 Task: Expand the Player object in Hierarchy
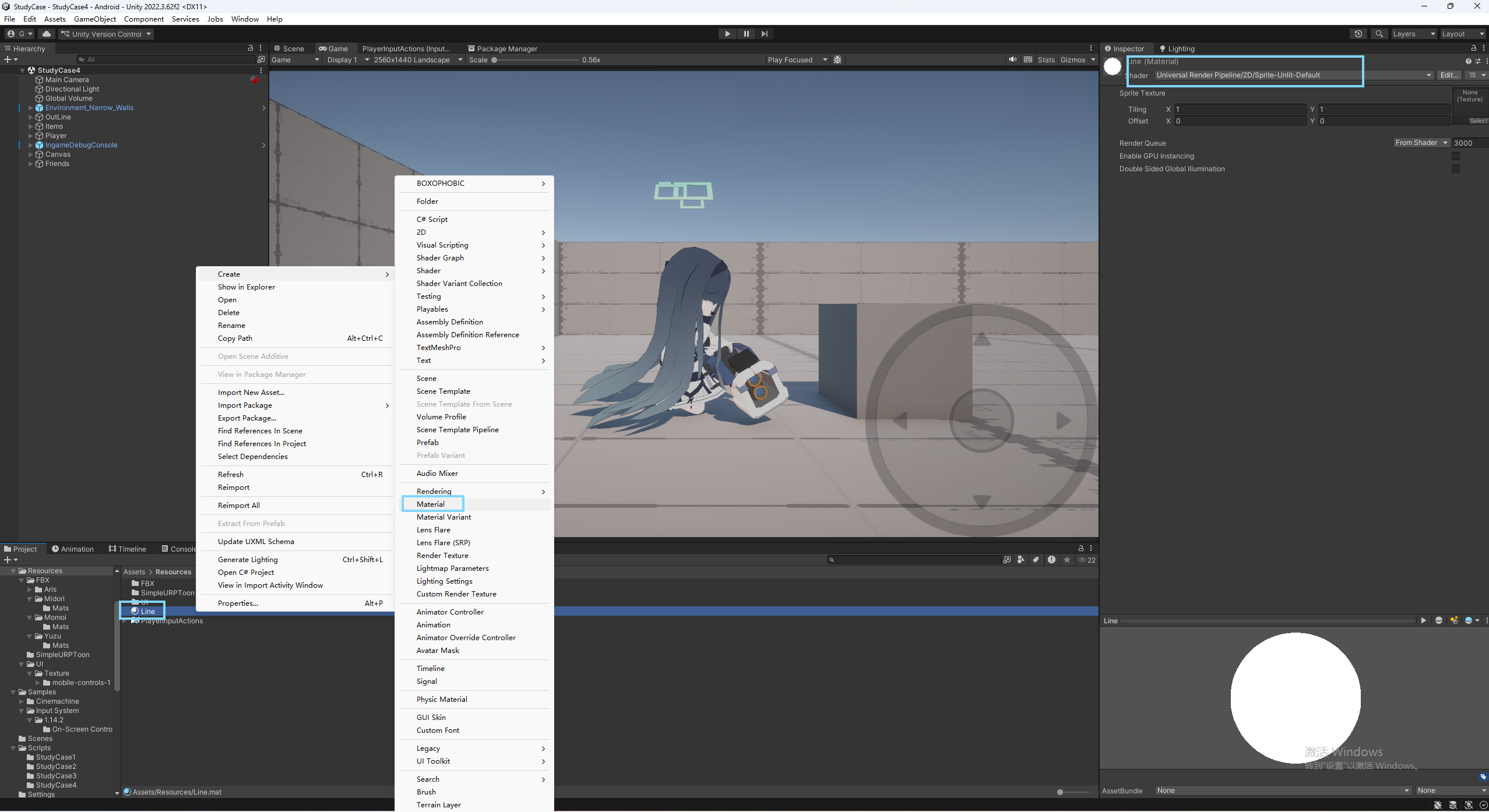click(30, 136)
